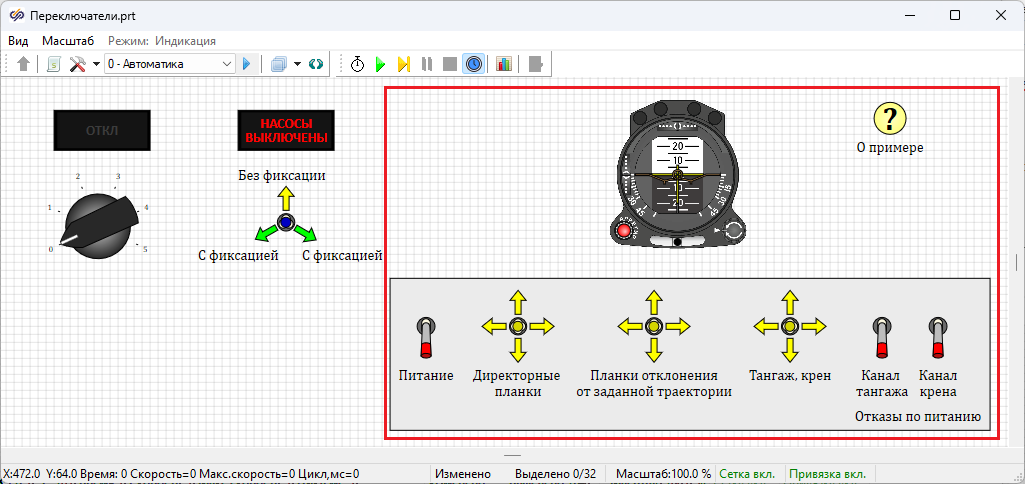Open the question mark 'О примере' icon

point(889,119)
